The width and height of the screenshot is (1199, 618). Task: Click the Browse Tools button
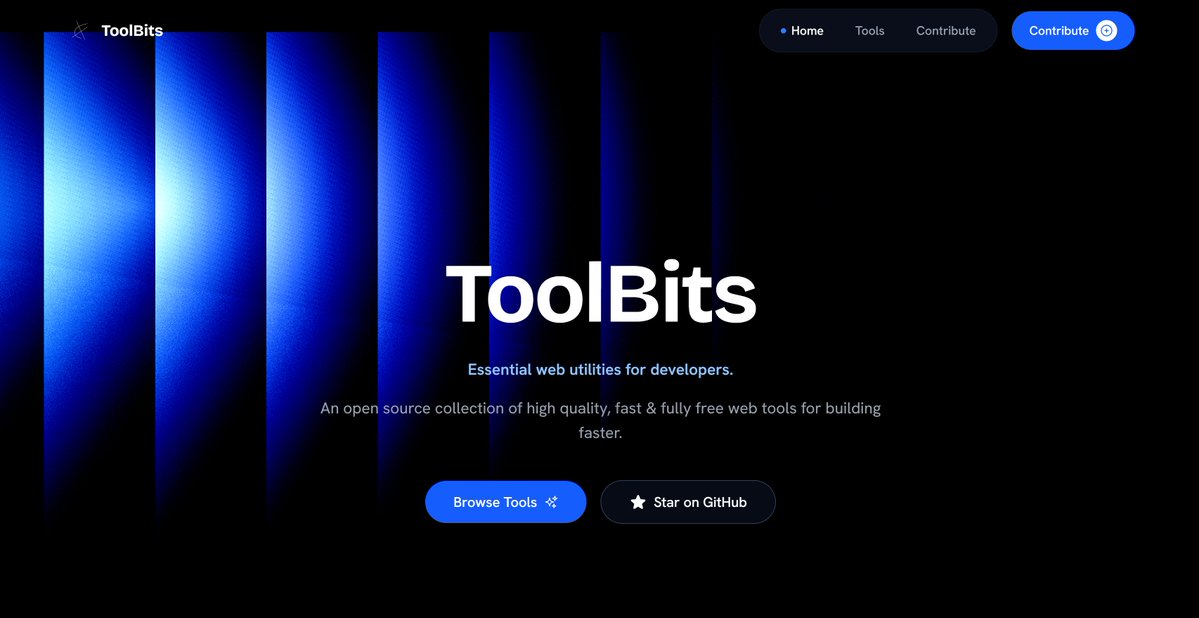tap(505, 502)
